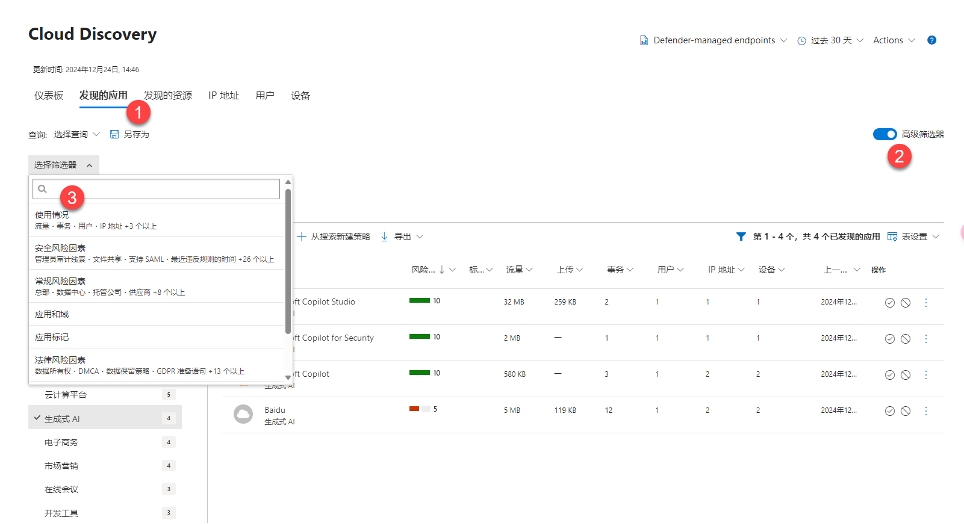Switch to the 用户 tab
964x524 pixels.
pos(264,95)
